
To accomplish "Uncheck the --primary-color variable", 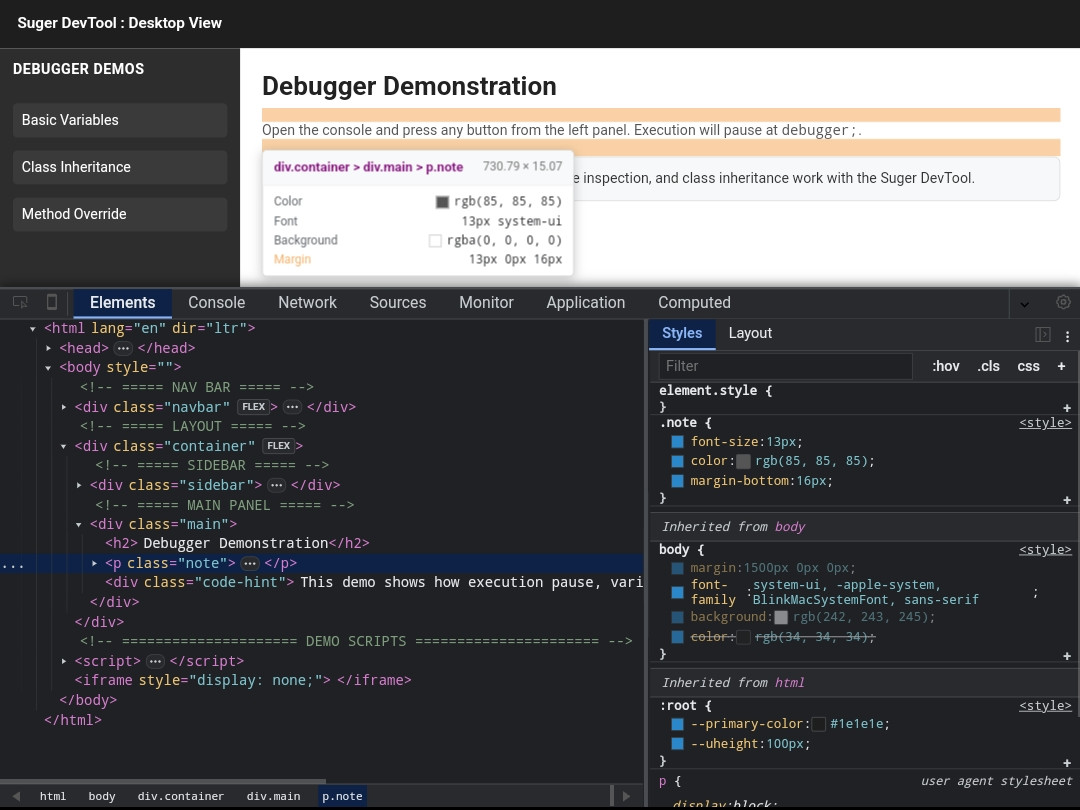I will [677, 724].
